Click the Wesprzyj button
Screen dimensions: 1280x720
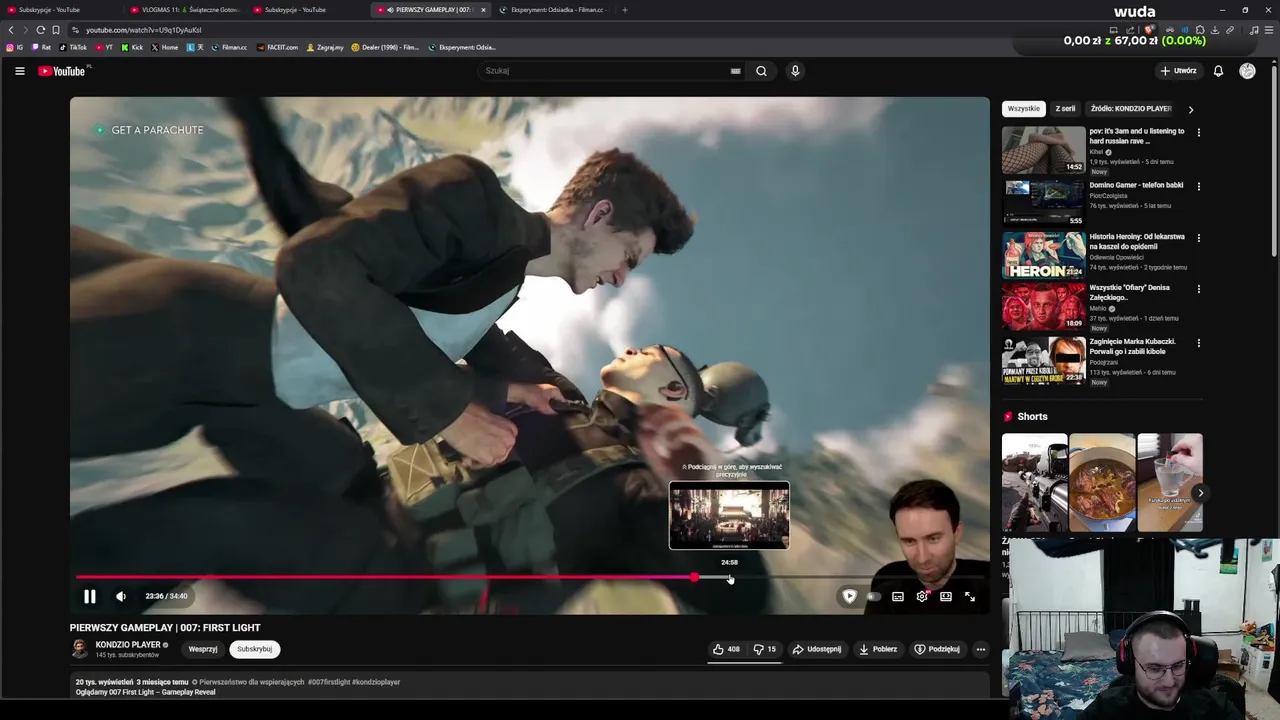[203, 649]
